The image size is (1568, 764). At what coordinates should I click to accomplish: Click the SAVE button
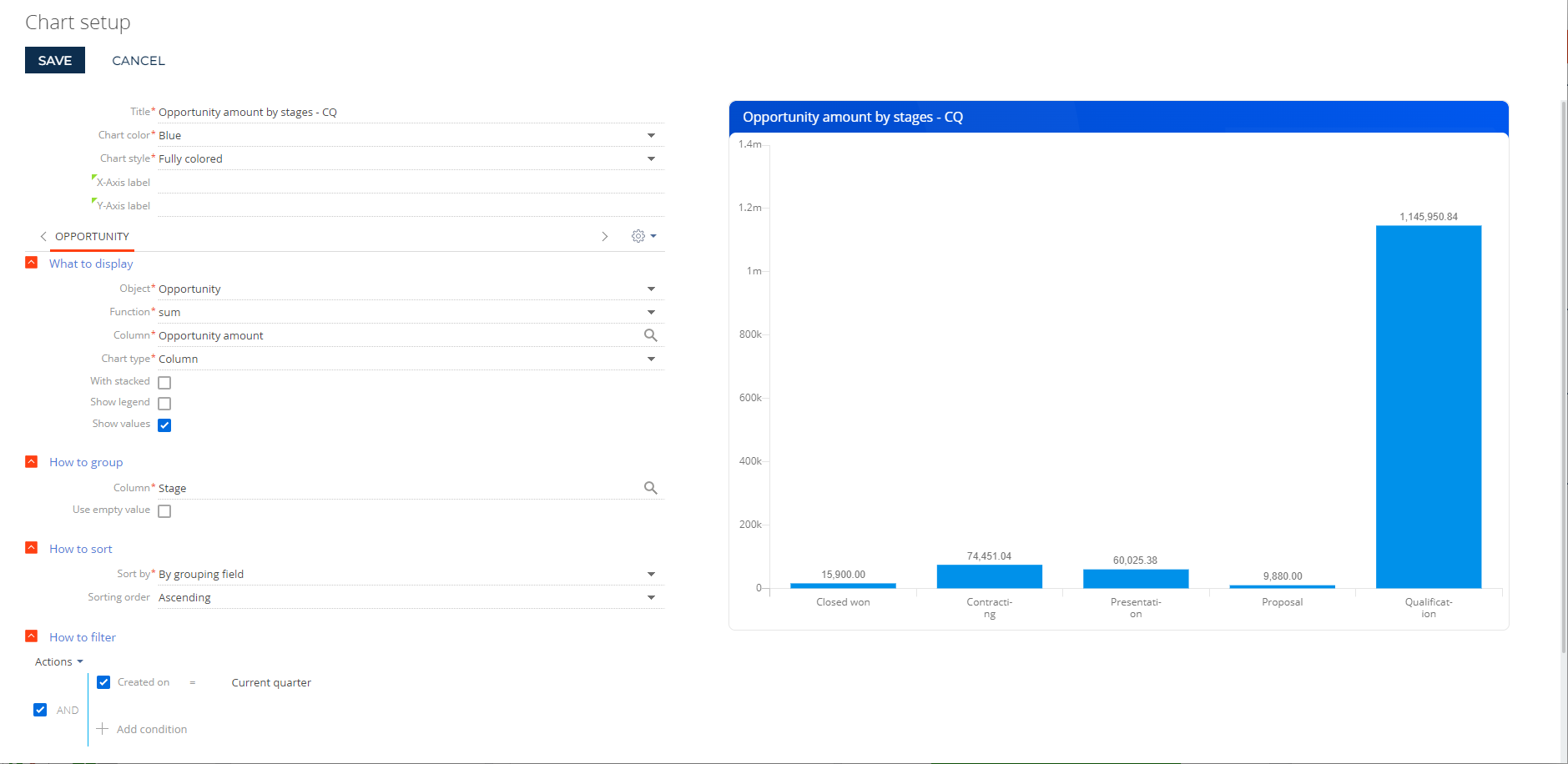[54, 59]
